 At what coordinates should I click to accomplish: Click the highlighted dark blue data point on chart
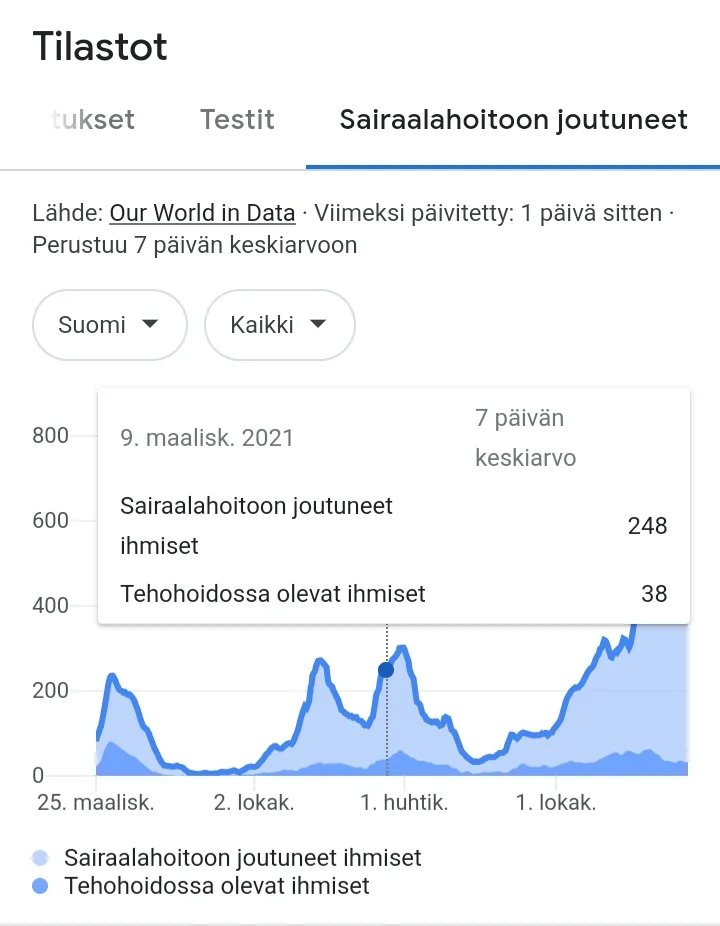point(386,670)
